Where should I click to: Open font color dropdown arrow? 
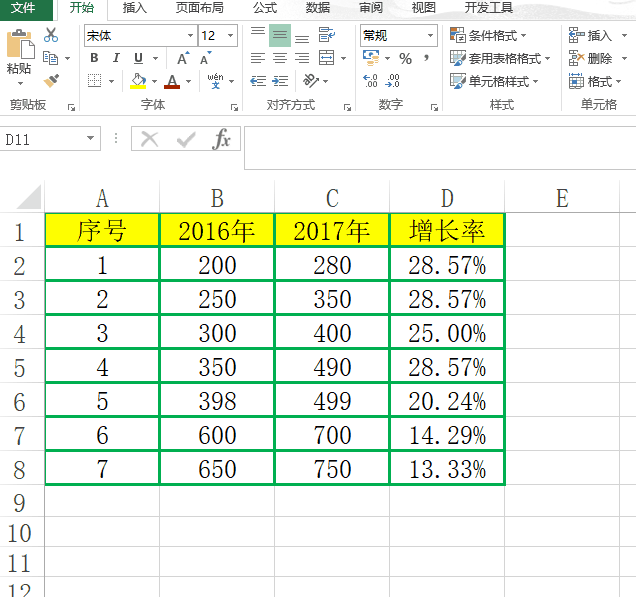[189, 81]
